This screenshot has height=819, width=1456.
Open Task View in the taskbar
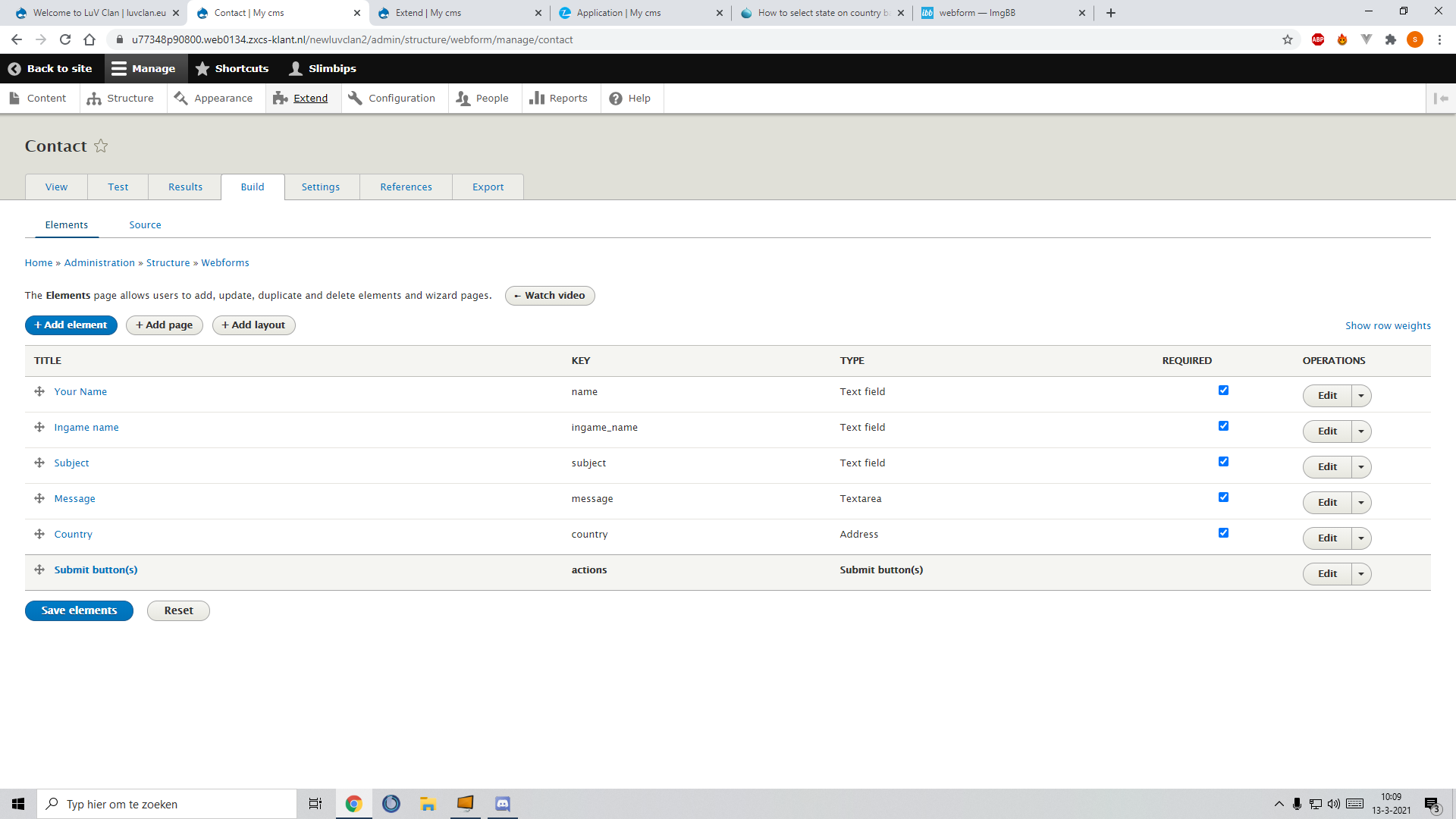pyautogui.click(x=315, y=804)
